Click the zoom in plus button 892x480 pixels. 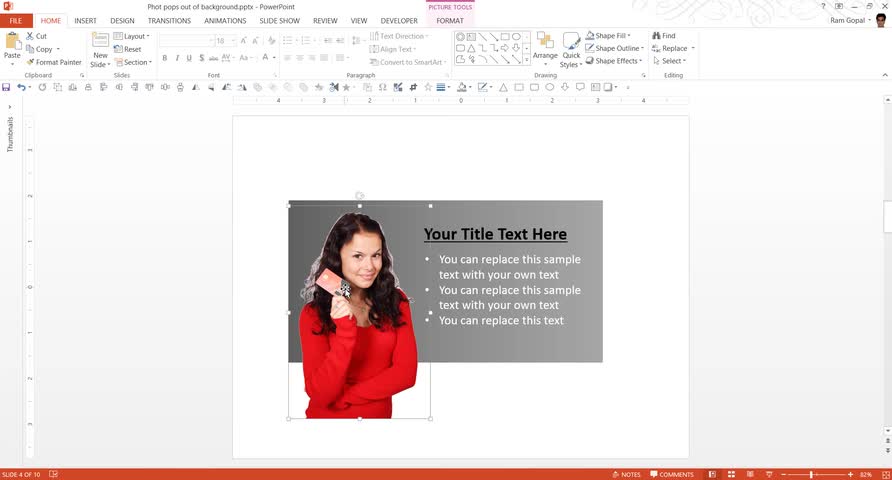[850, 474]
